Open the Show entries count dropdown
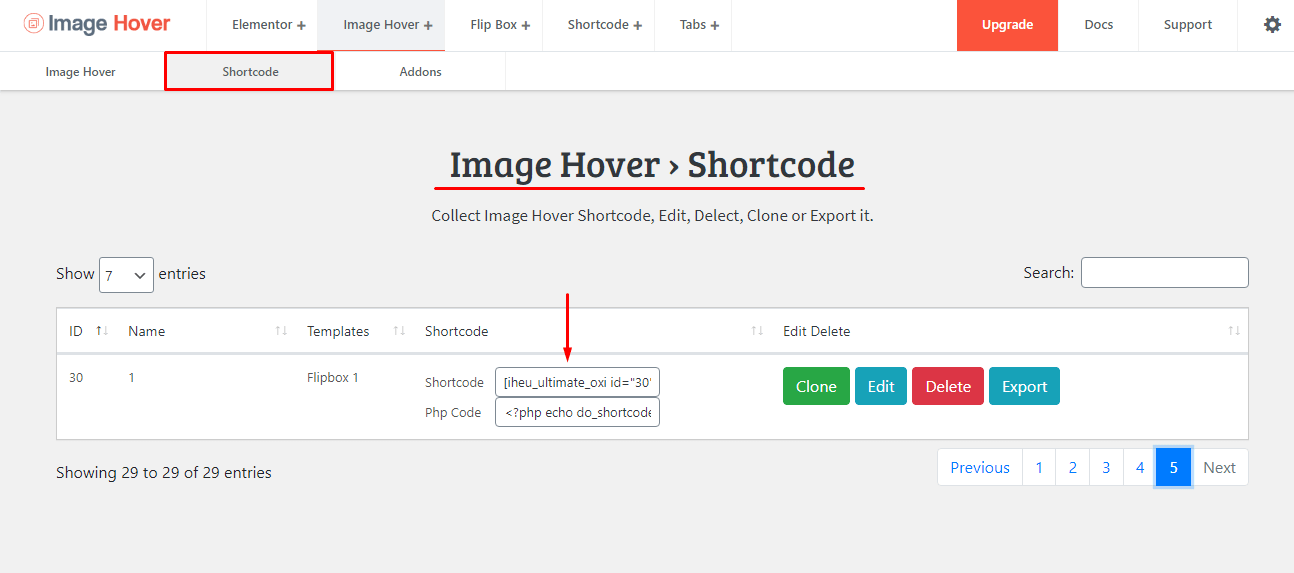1294x573 pixels. tap(126, 274)
